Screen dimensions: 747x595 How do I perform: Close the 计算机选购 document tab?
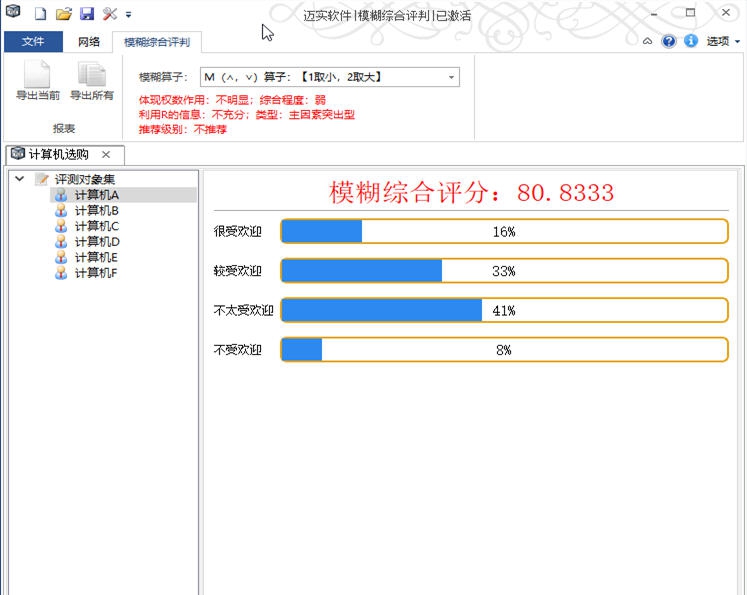106,155
